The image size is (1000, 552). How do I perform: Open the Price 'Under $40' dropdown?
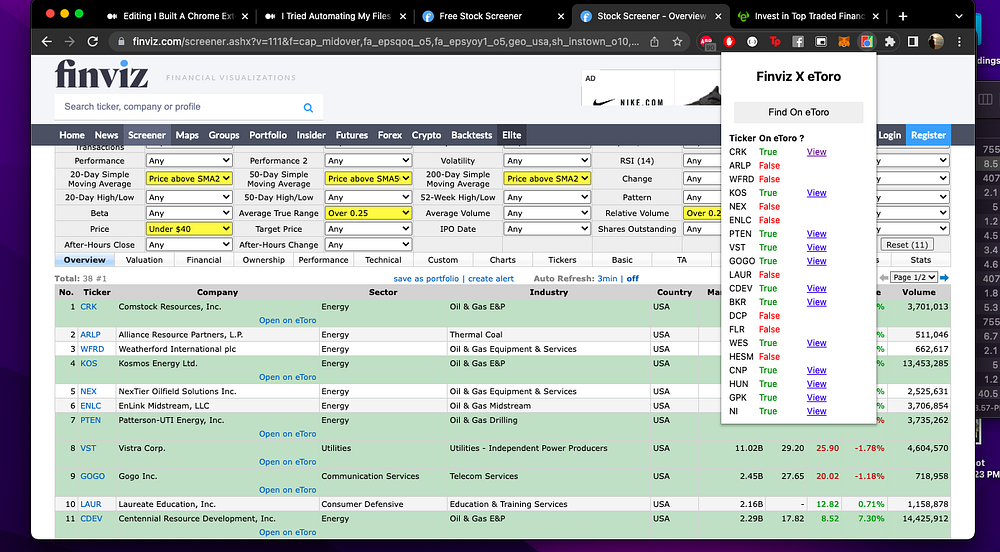189,229
